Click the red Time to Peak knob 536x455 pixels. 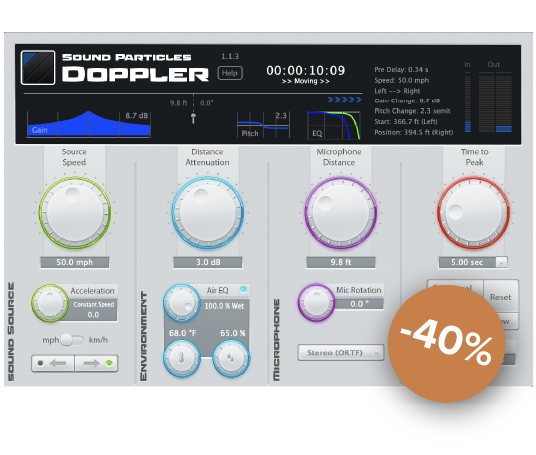click(x=473, y=212)
